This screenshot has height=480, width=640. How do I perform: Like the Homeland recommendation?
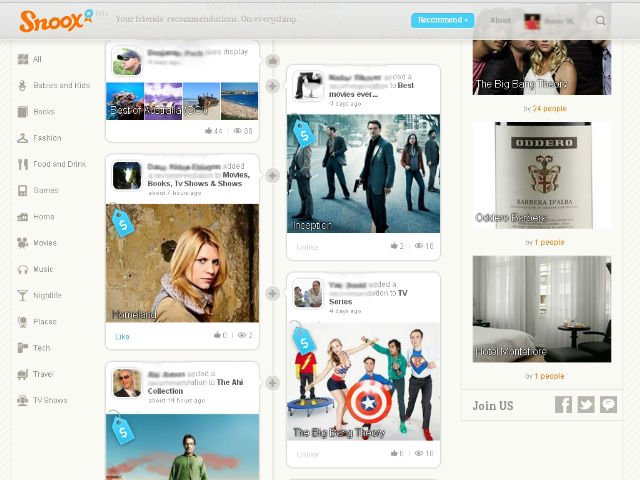pos(122,337)
